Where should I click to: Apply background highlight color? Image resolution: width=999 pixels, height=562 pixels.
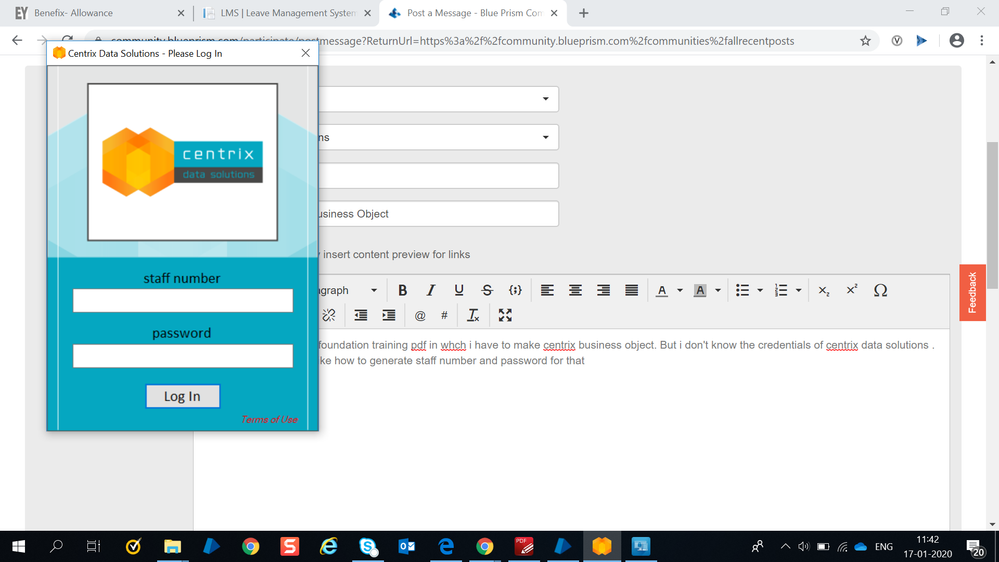click(x=700, y=291)
